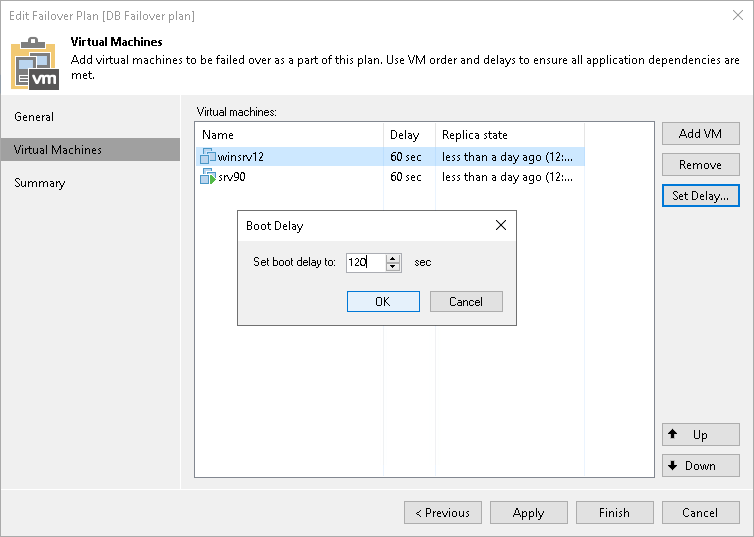This screenshot has width=754, height=537.
Task: Remove the selected virtual machine
Action: point(700,164)
